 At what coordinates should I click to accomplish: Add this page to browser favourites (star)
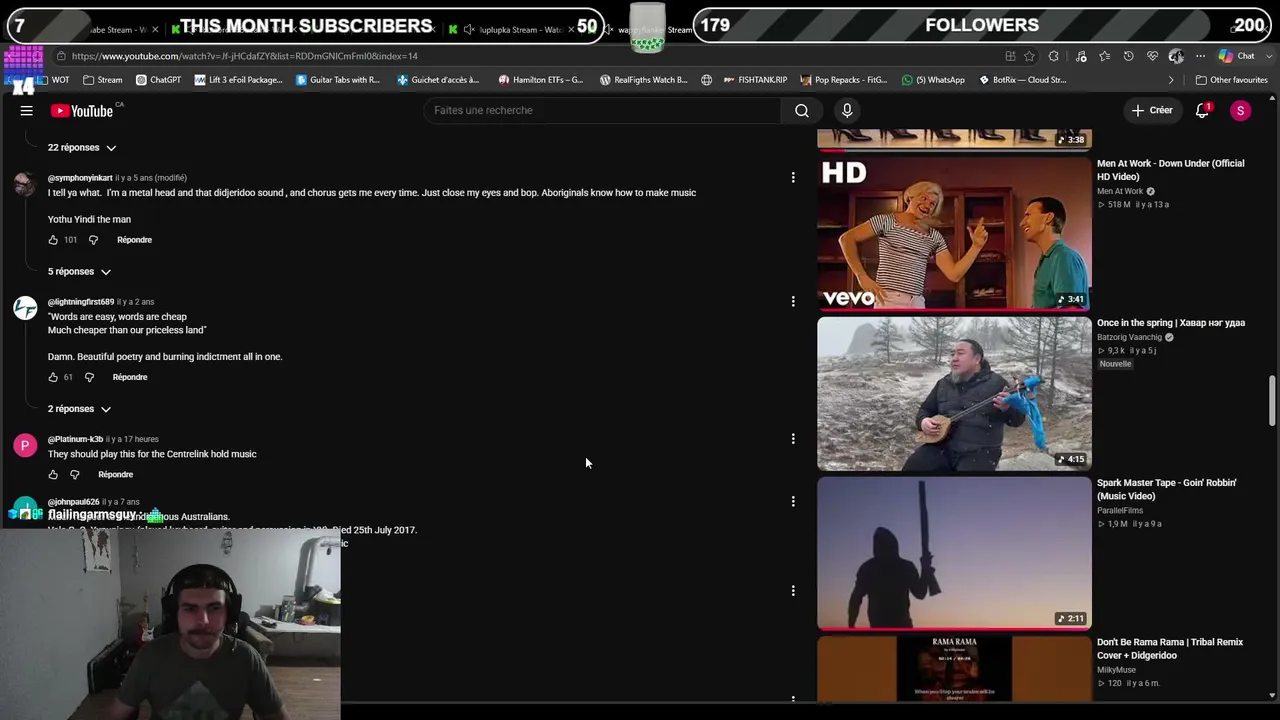point(1029,56)
